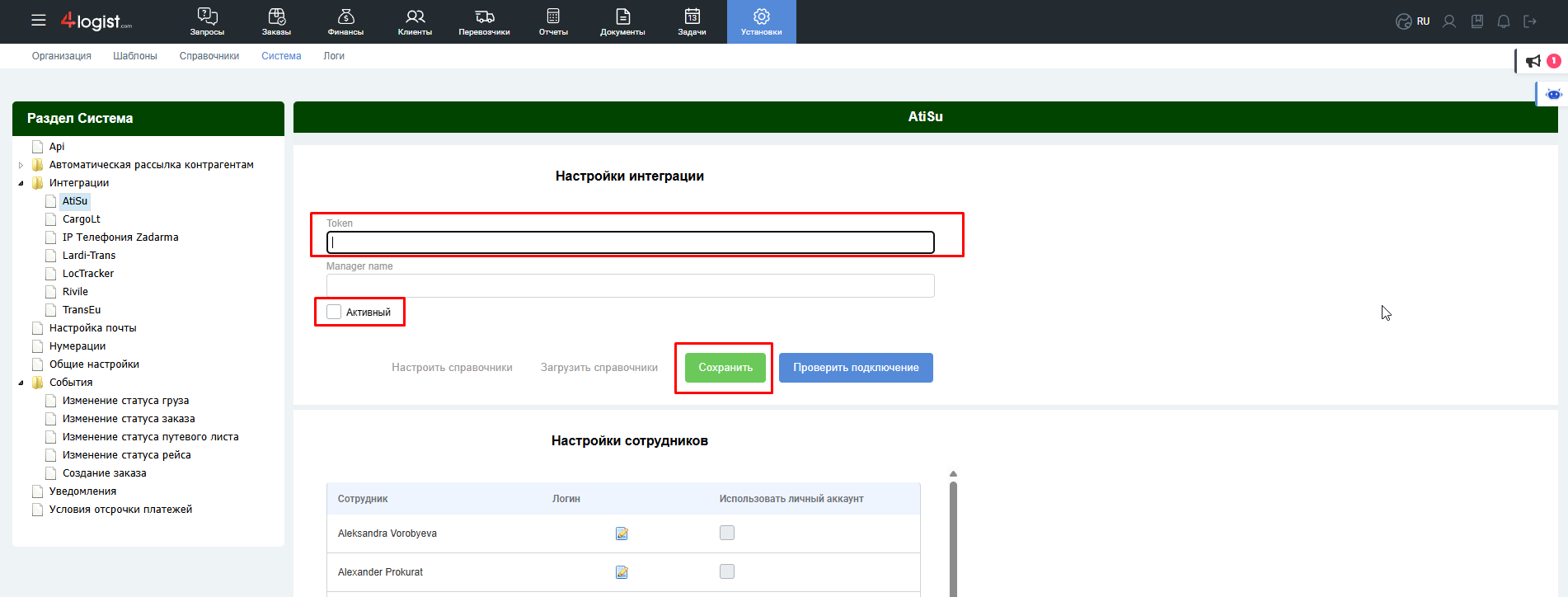Open the Запросы section
This screenshot has width=1568, height=597.
[207, 21]
